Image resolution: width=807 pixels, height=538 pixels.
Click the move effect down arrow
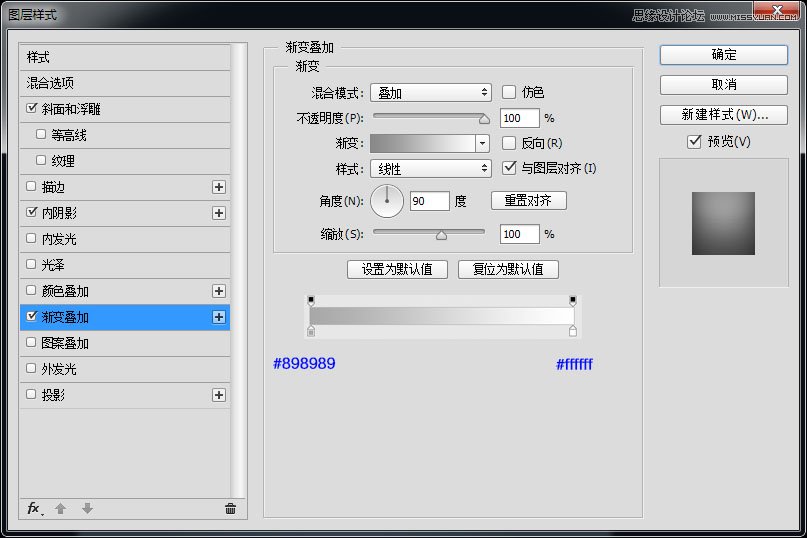tap(87, 508)
